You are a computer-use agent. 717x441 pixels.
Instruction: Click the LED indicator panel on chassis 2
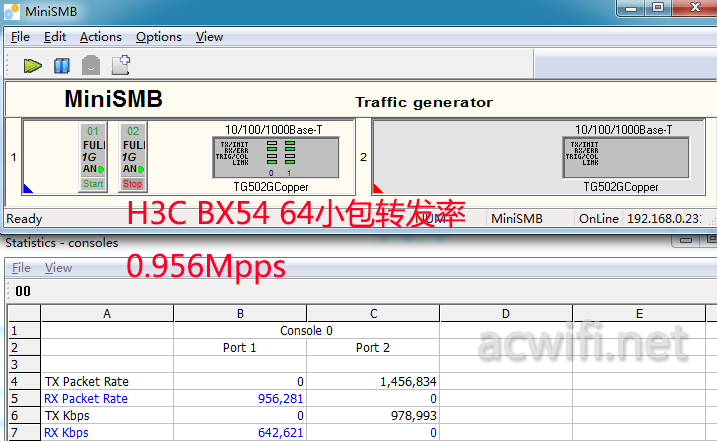(626, 157)
